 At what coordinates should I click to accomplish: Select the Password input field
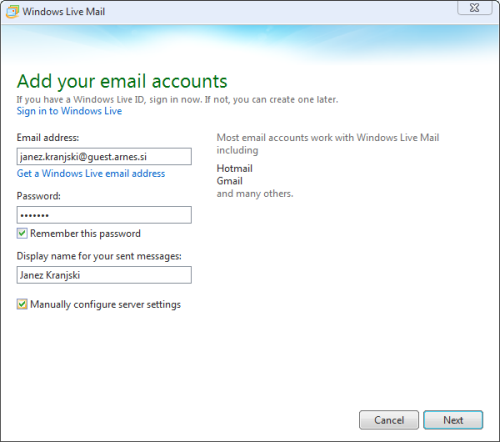point(104,215)
